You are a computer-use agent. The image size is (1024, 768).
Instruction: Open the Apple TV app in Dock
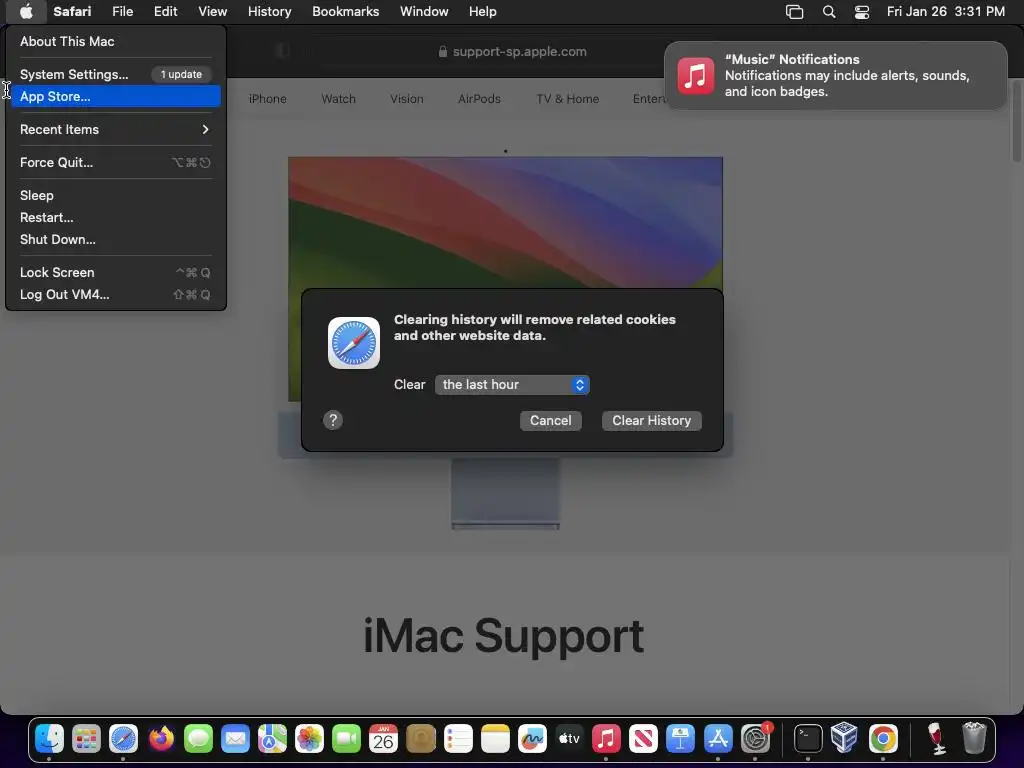[x=569, y=739]
